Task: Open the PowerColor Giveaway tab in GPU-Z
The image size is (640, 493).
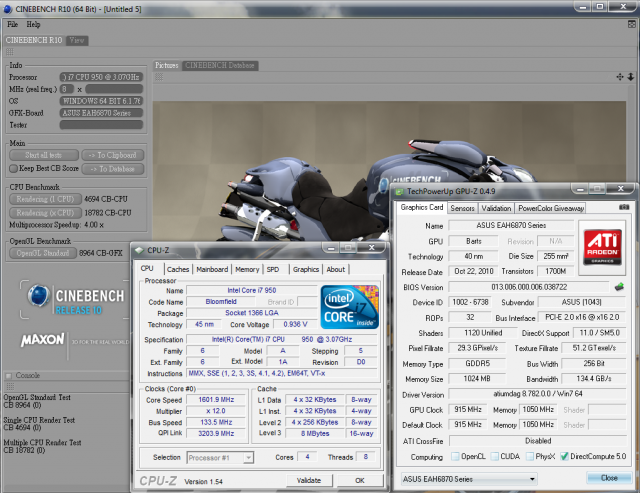Action: tap(551, 208)
